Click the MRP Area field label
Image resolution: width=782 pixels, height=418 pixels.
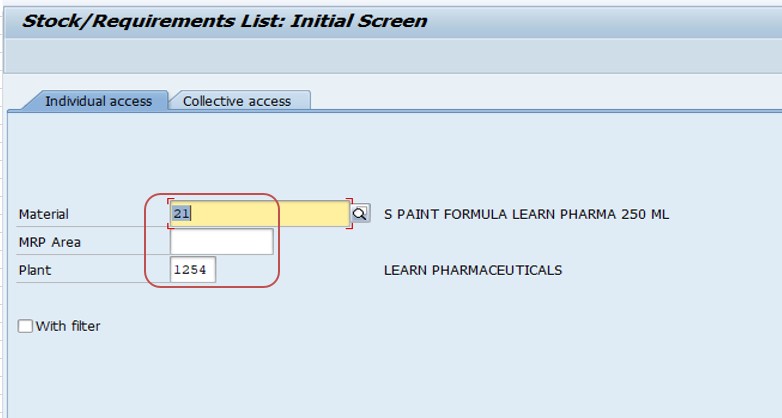click(x=49, y=242)
